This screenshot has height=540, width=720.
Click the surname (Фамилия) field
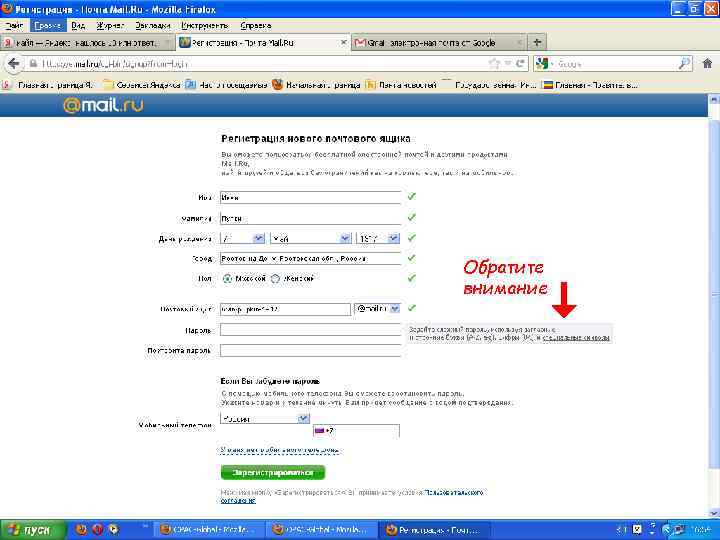click(x=310, y=218)
